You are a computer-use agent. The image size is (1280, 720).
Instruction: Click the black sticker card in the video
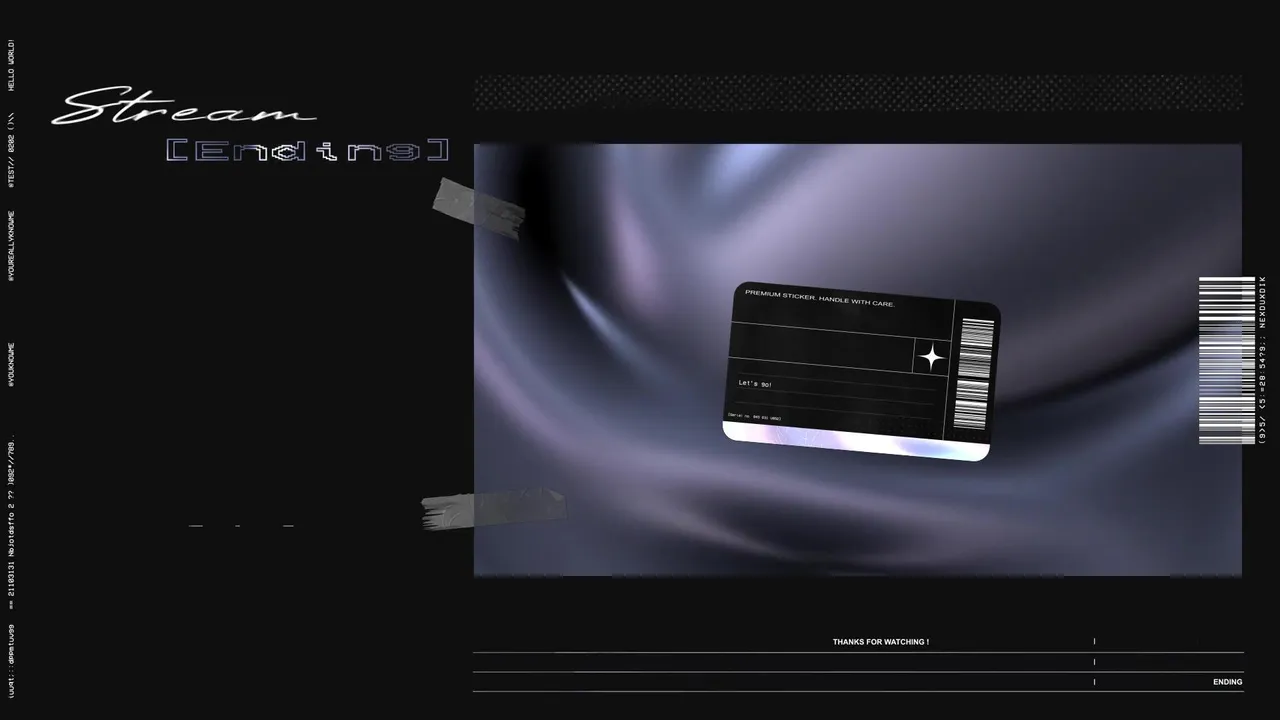[861, 371]
